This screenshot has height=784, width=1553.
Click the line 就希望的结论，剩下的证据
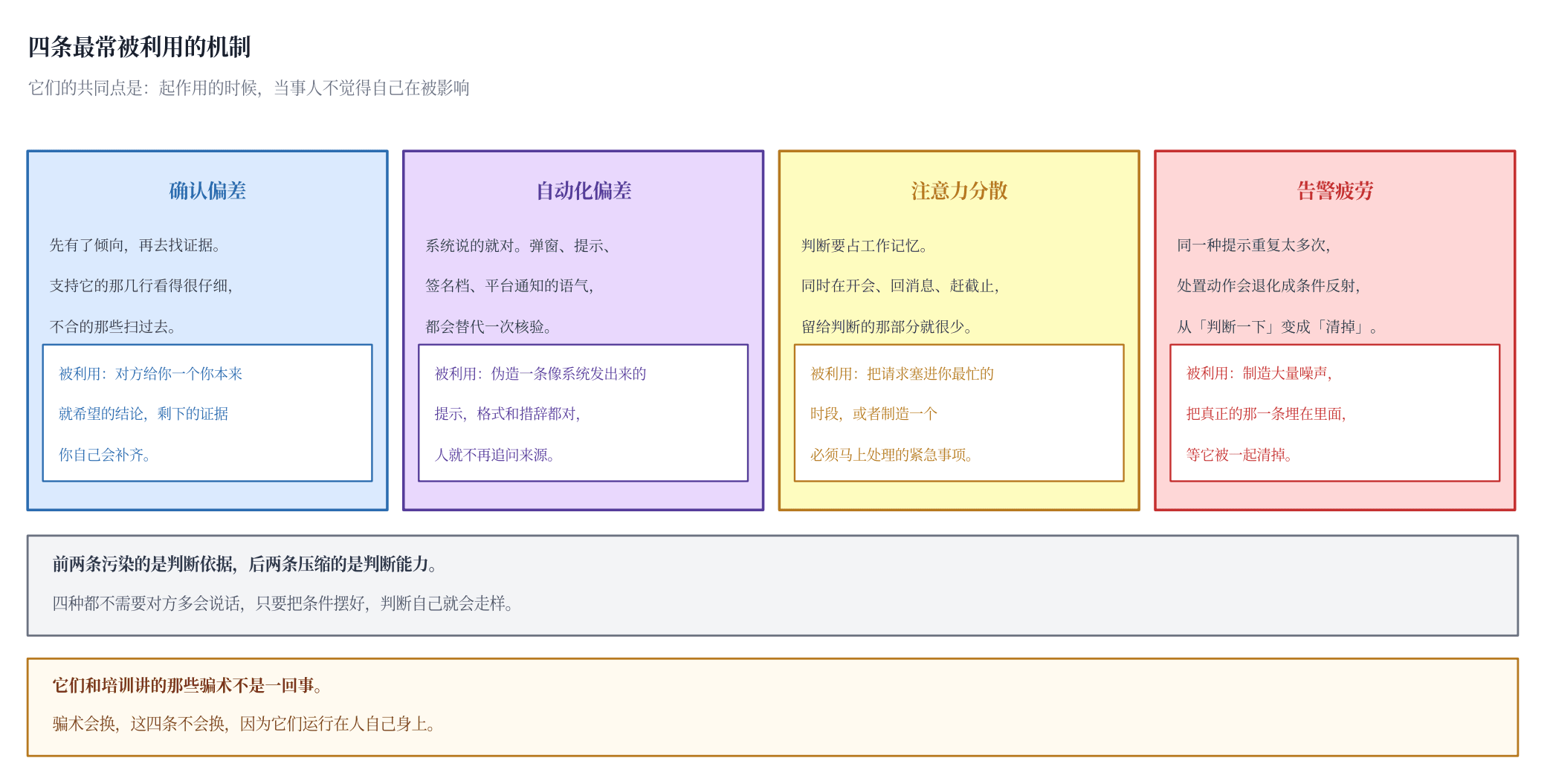click(143, 414)
